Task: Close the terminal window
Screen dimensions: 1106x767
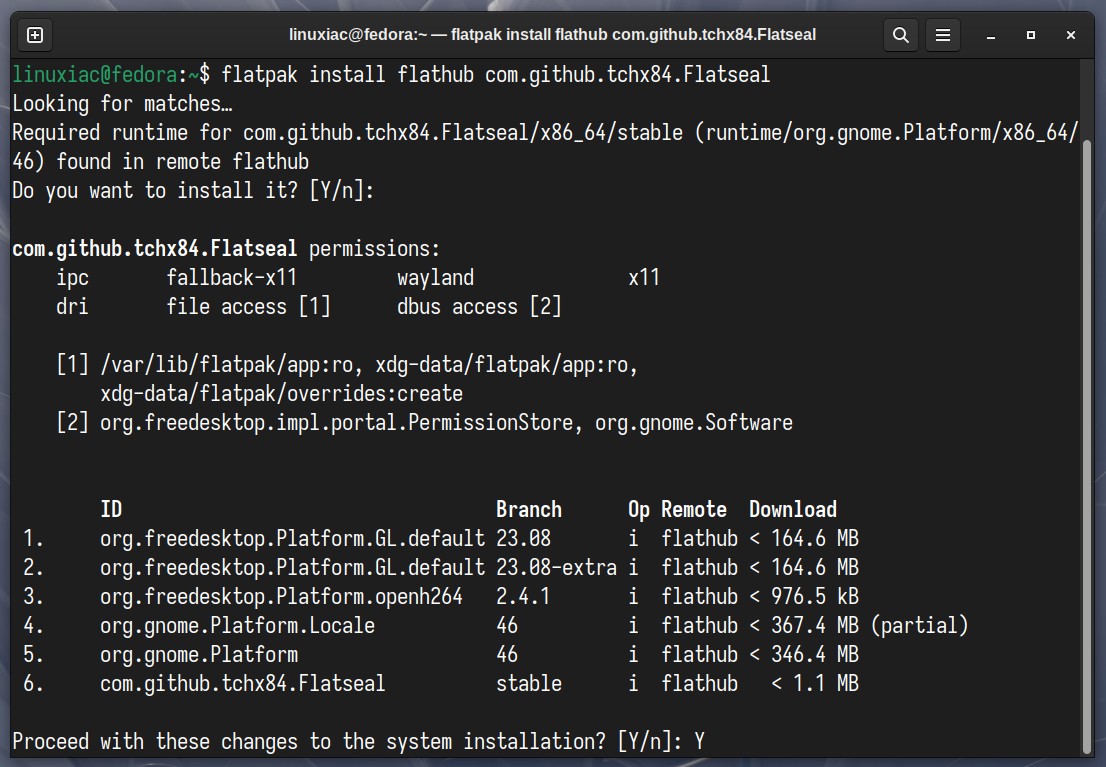Action: (x=1070, y=35)
